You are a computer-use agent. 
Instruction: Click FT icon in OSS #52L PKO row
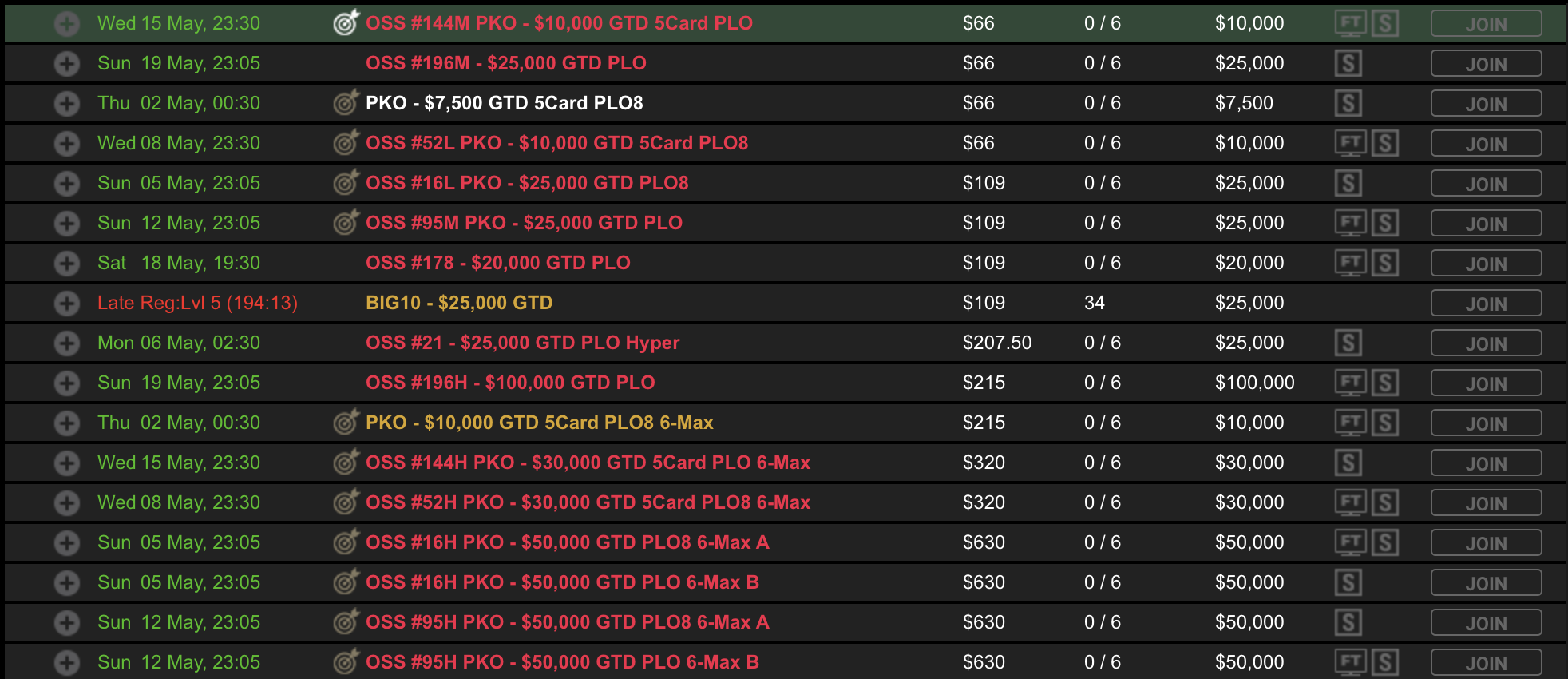coord(1350,143)
